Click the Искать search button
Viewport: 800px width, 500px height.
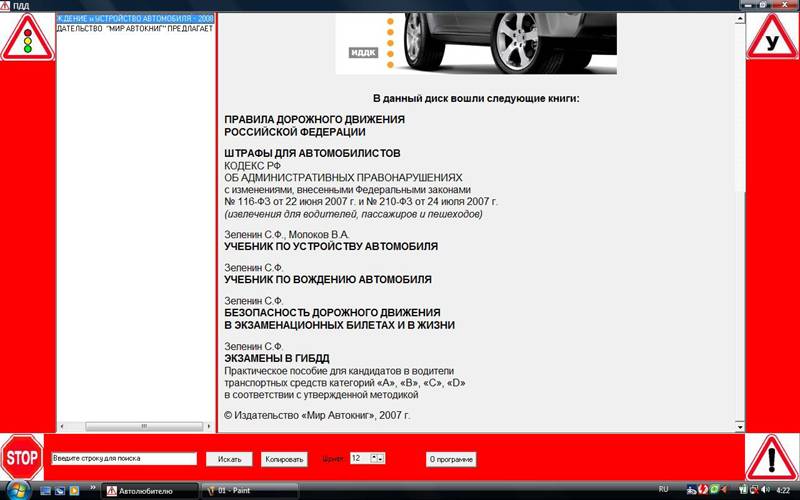click(x=229, y=459)
